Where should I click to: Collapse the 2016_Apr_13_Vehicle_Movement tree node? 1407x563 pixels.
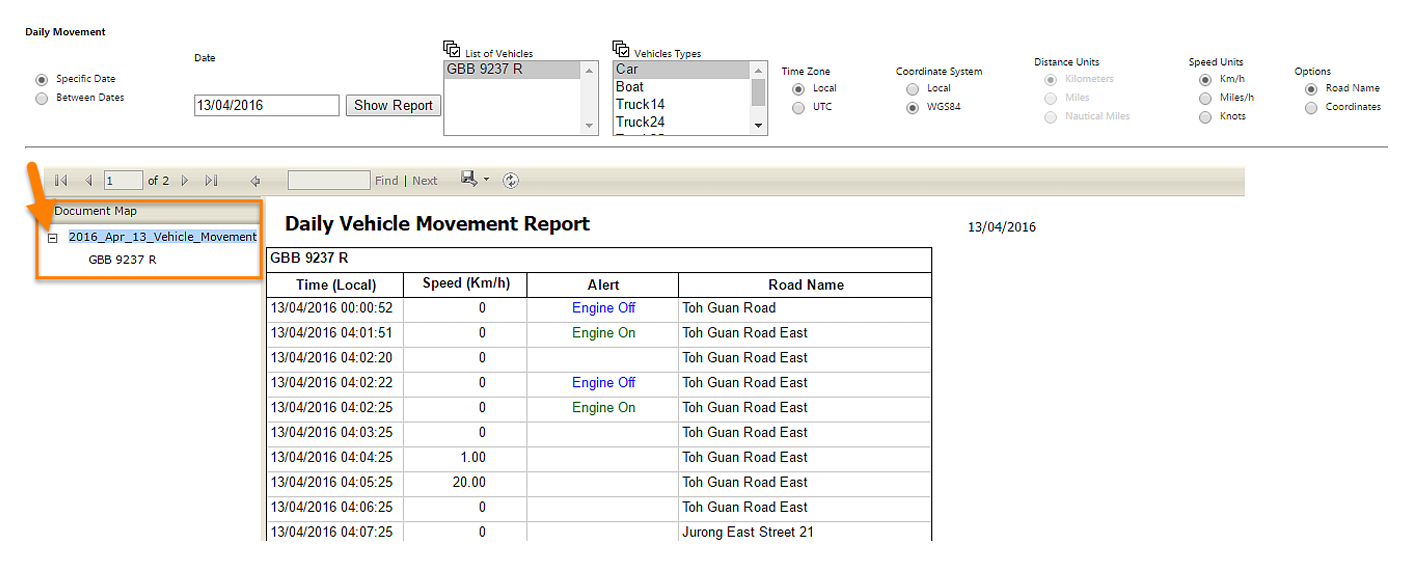point(53,238)
